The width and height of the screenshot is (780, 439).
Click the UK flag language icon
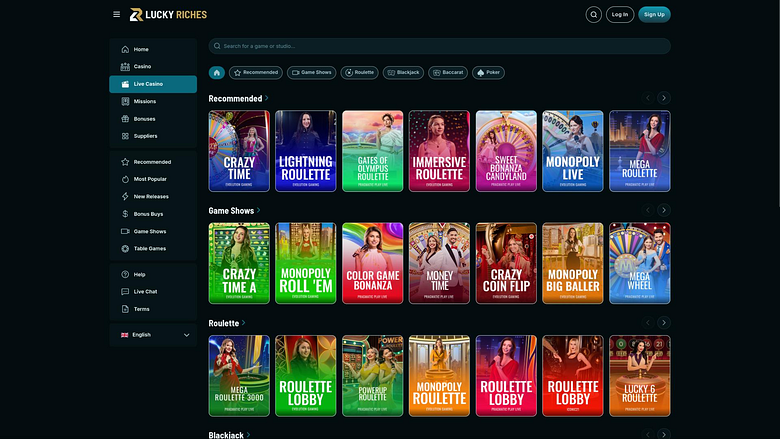click(124, 335)
